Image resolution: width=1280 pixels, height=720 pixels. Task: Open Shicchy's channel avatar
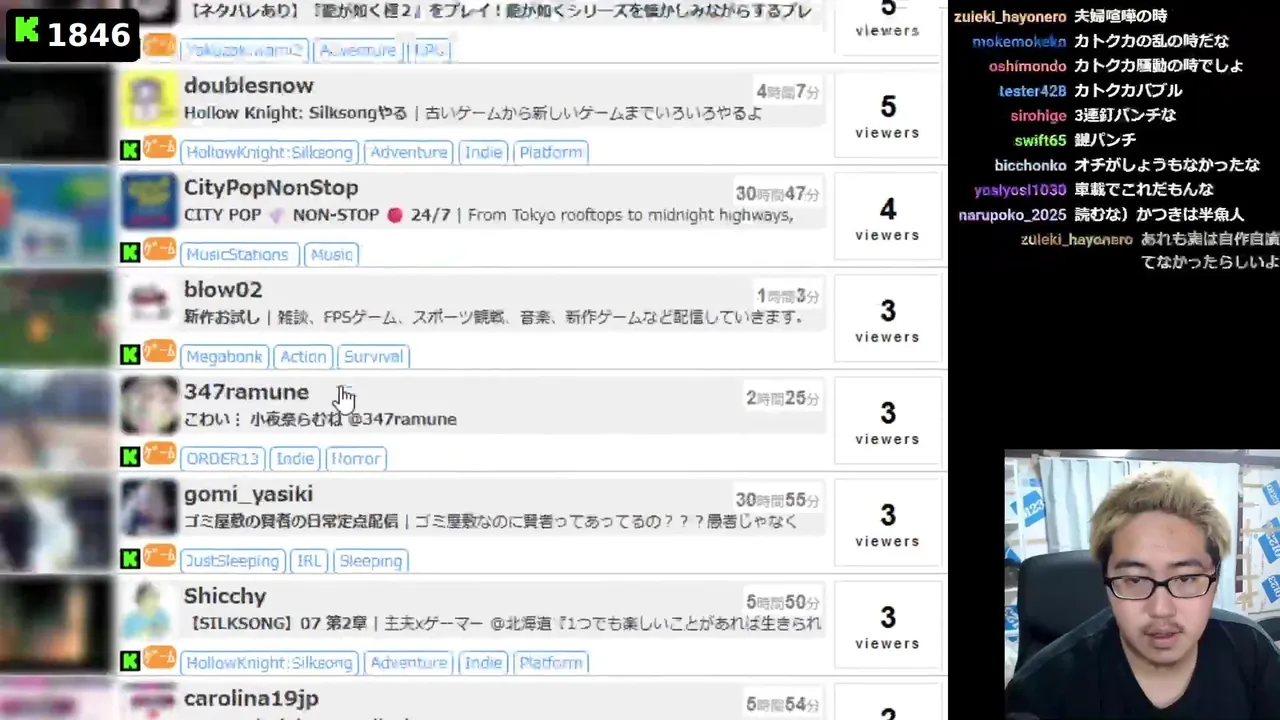click(x=149, y=610)
